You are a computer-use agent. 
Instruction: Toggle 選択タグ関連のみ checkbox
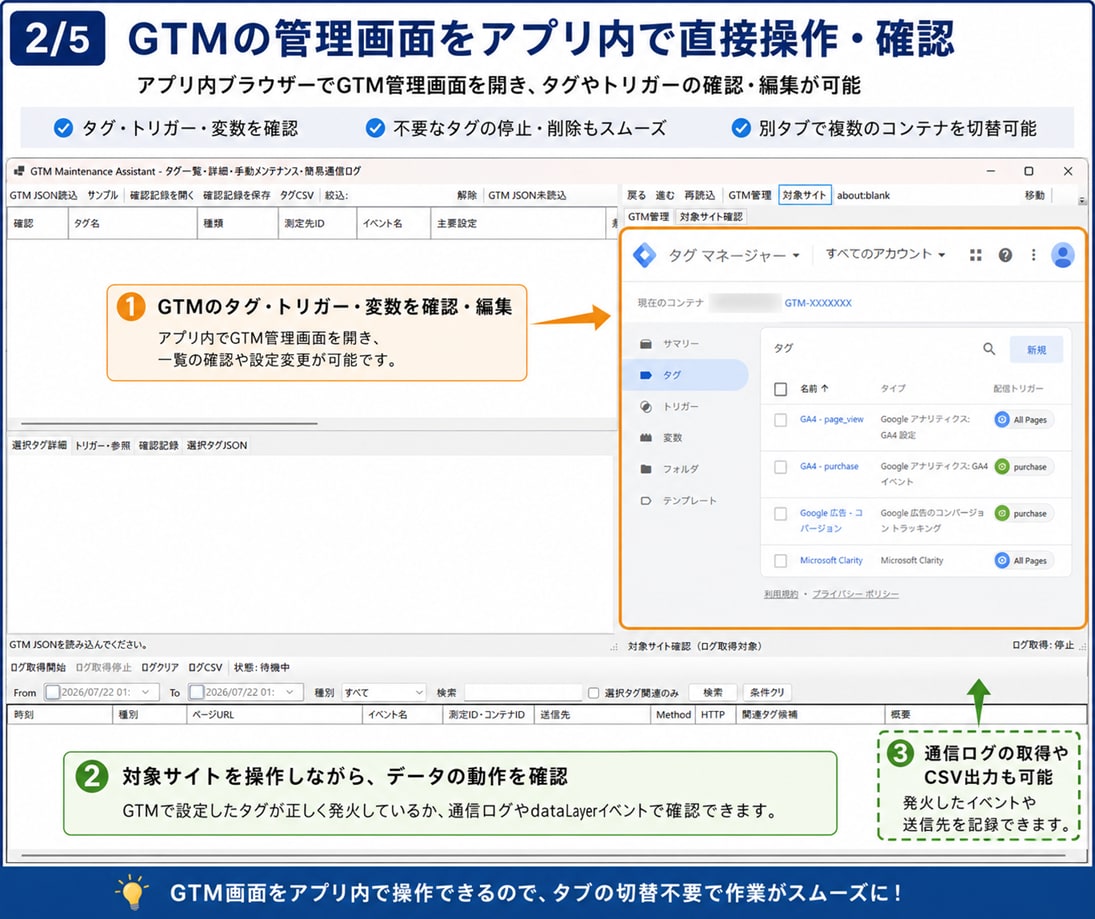593,693
